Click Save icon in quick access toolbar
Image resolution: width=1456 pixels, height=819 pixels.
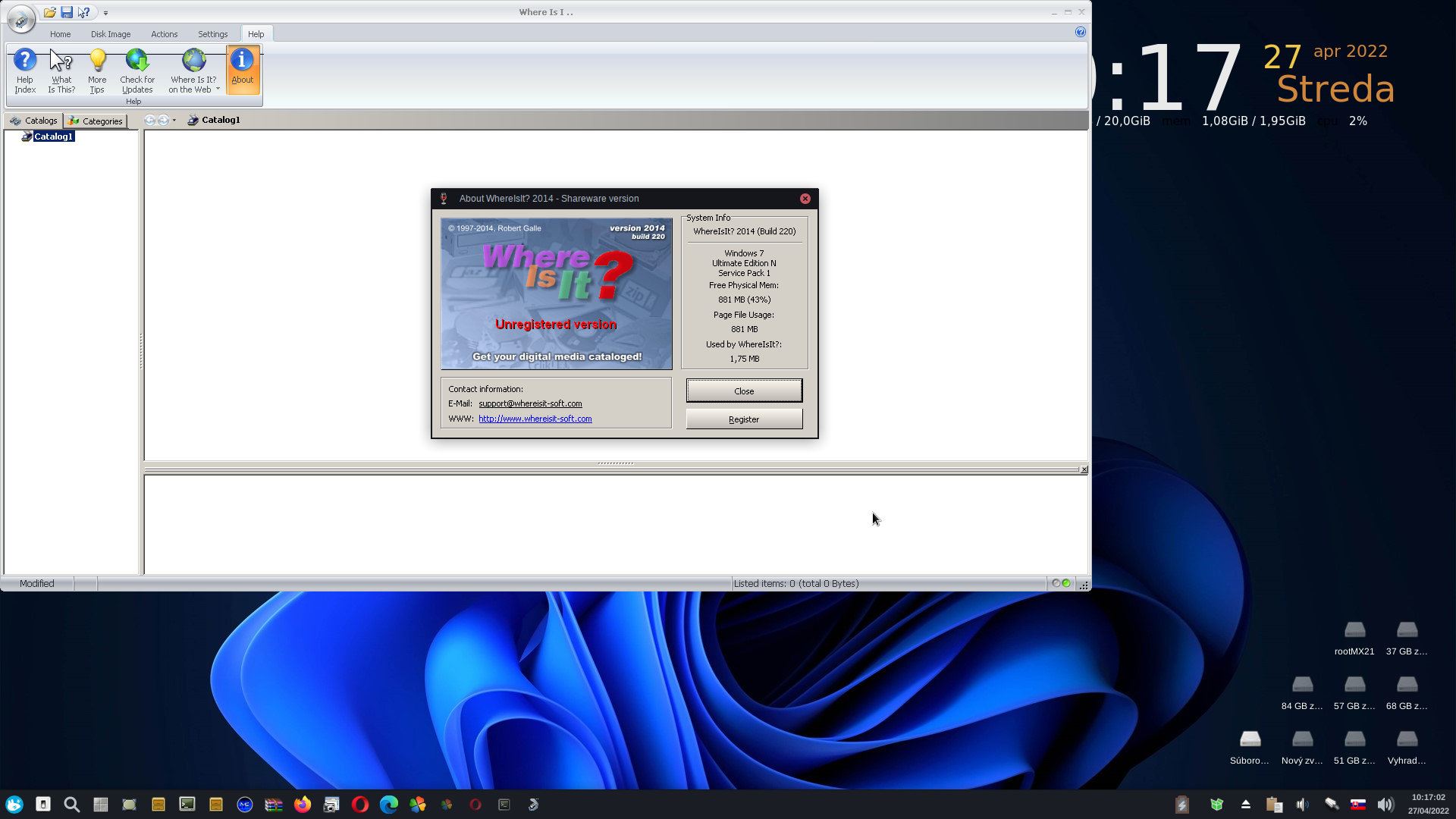67,12
